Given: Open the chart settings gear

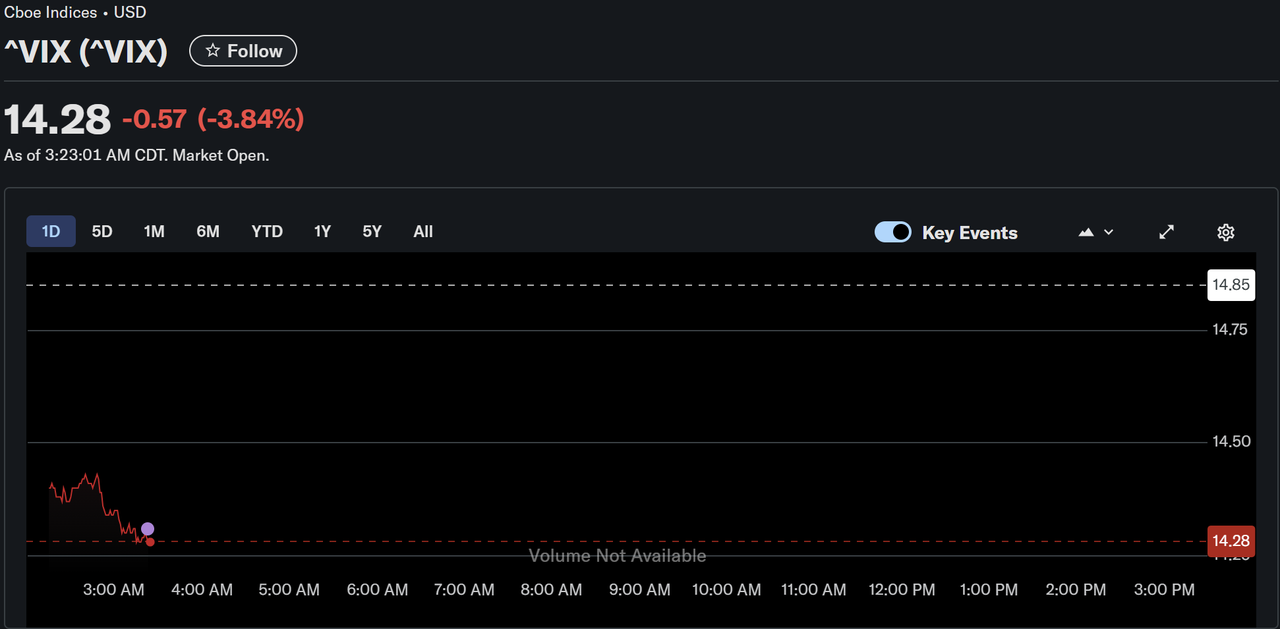Looking at the screenshot, I should click(1225, 231).
